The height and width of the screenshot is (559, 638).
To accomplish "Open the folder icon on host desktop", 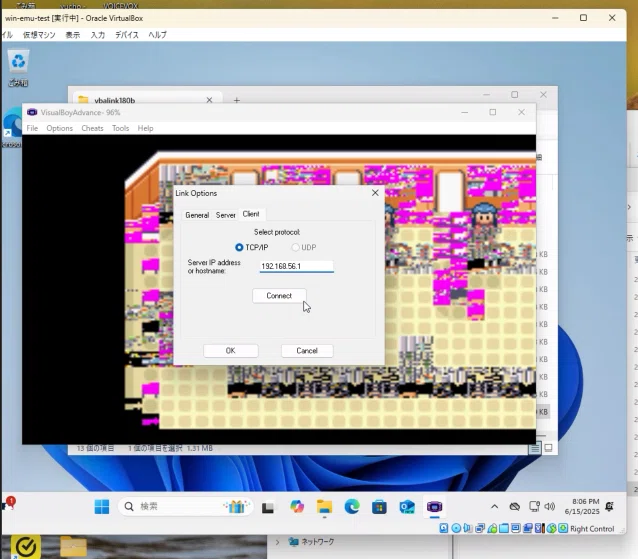I will click(74, 546).
